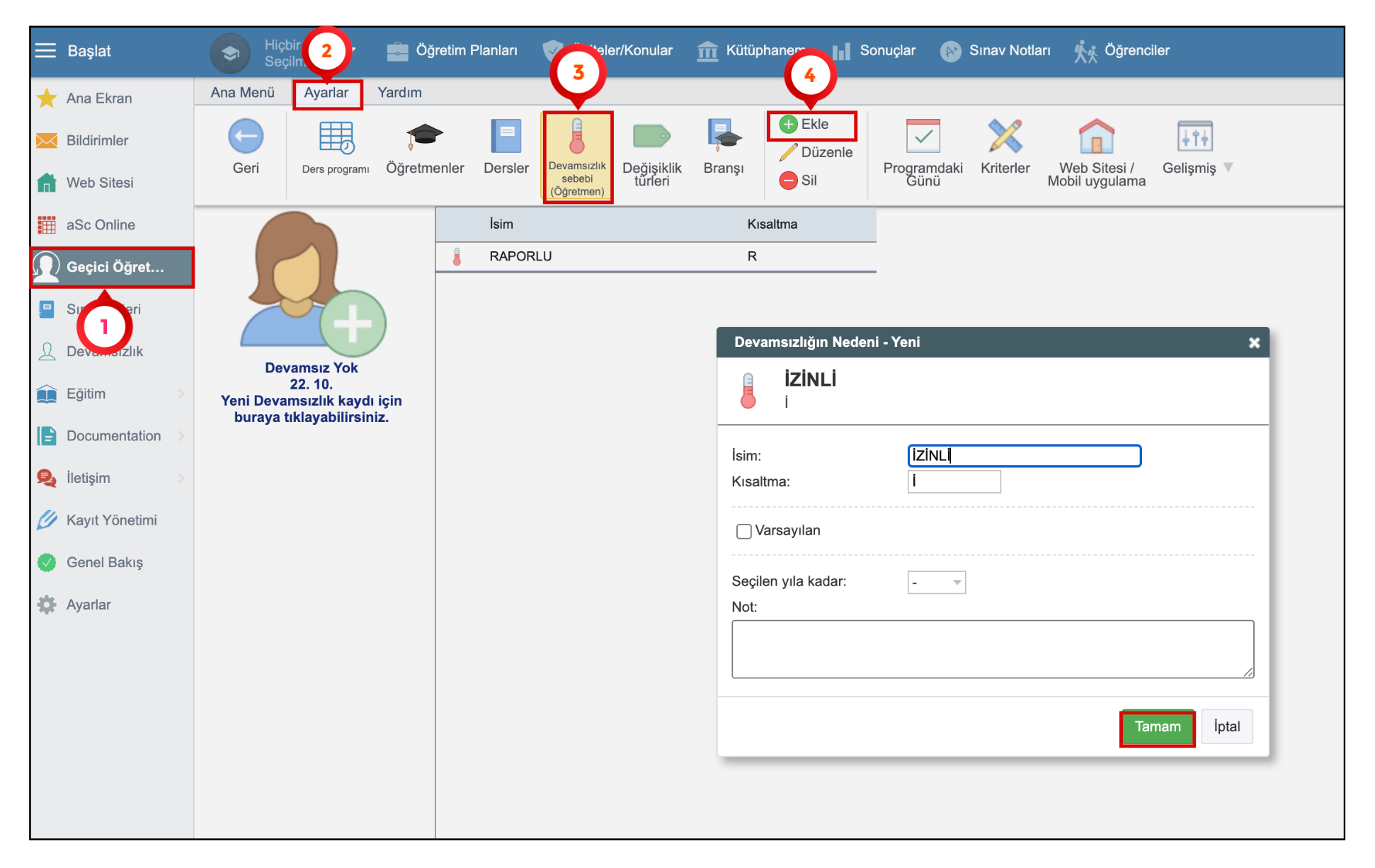Expand the Eğitim sidebar chevron
Screen dimensions: 1375x868
[x=181, y=394]
